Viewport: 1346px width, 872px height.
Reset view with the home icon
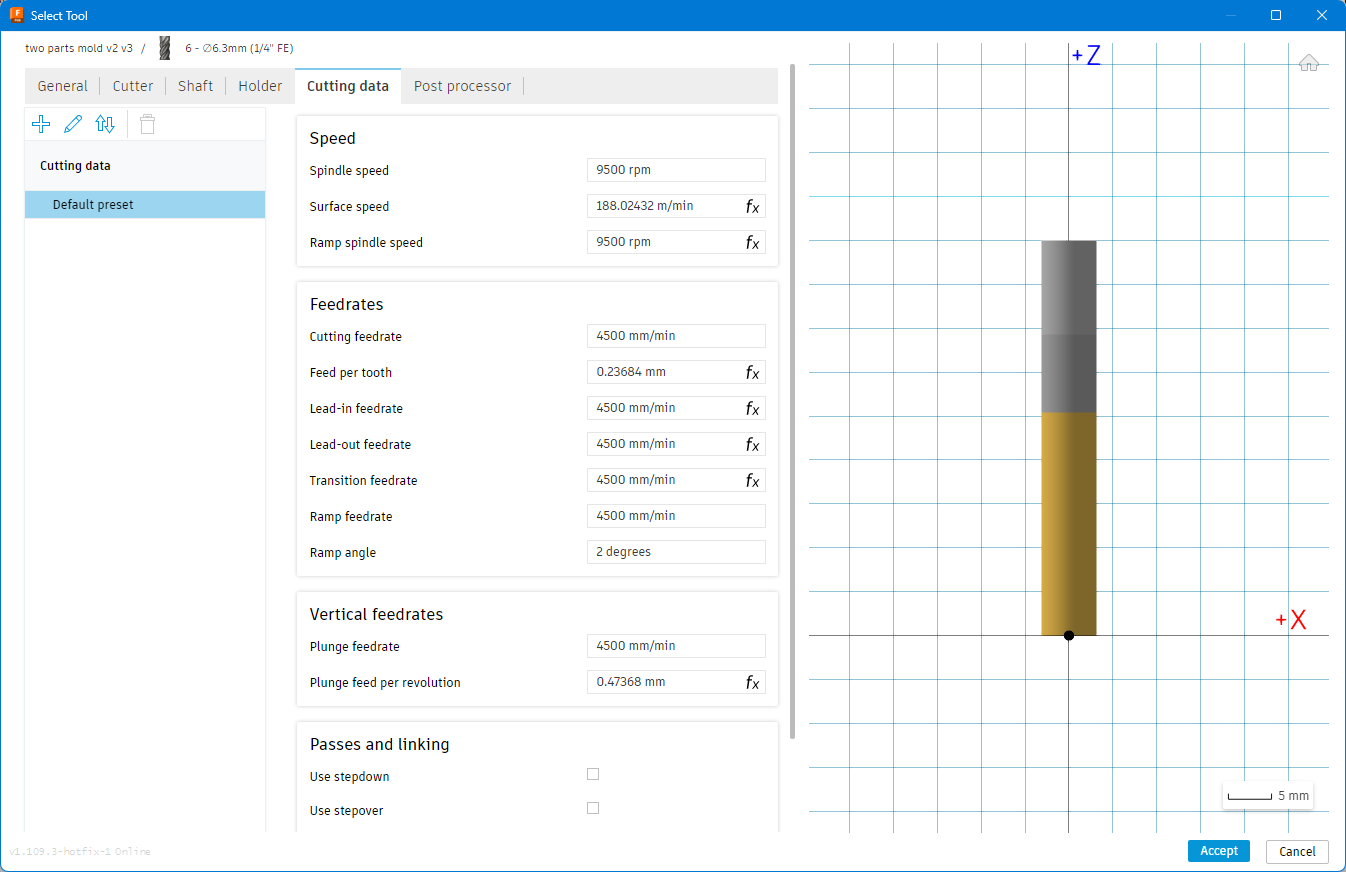(x=1308, y=63)
